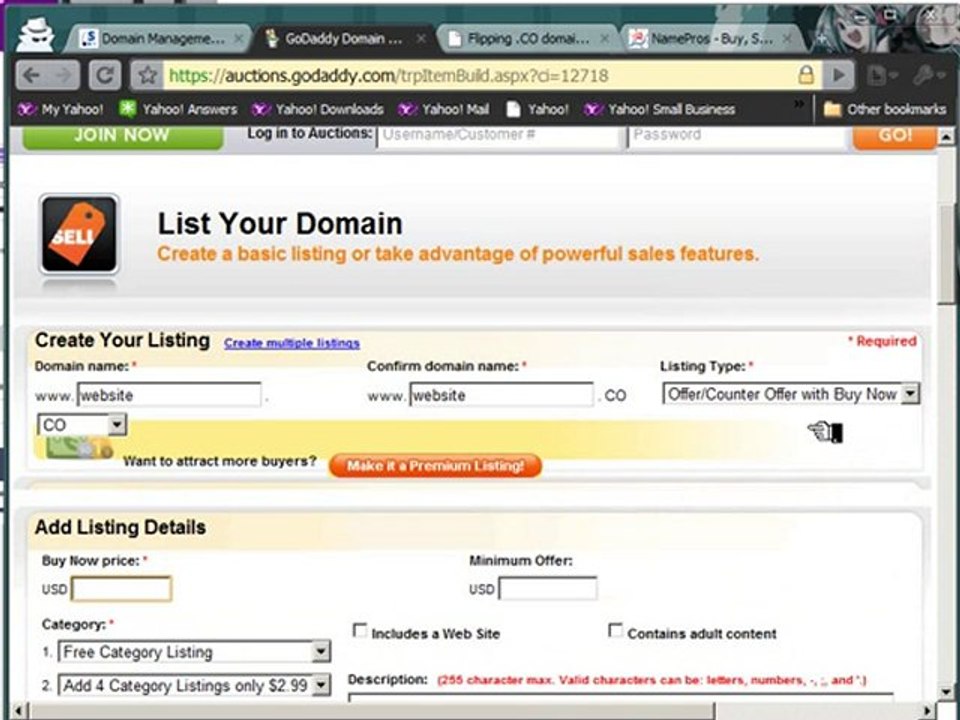960x720 pixels.
Task: Check the Includes a Web Site box
Action: click(360, 631)
